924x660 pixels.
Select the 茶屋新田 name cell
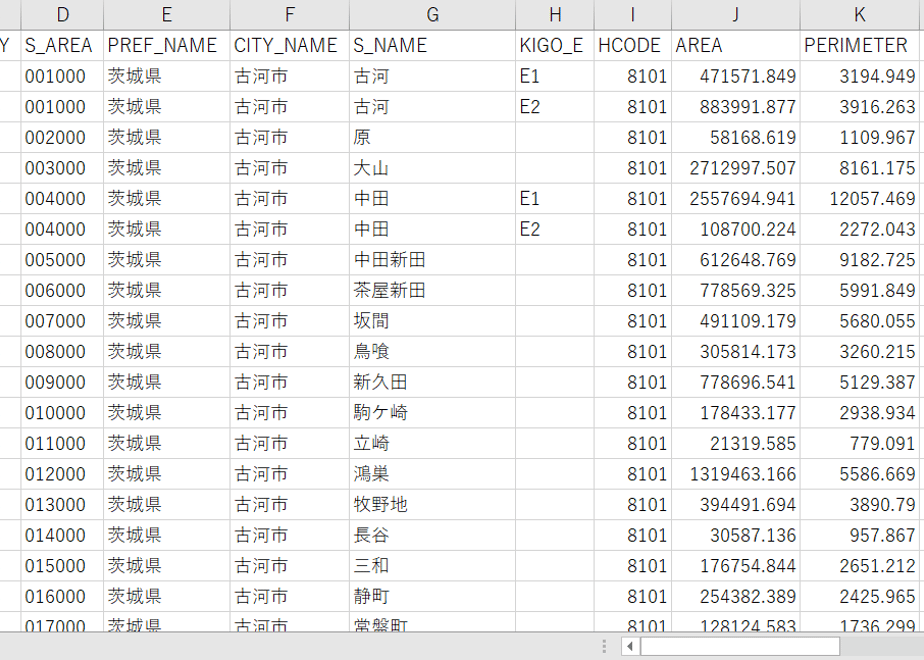click(x=433, y=291)
